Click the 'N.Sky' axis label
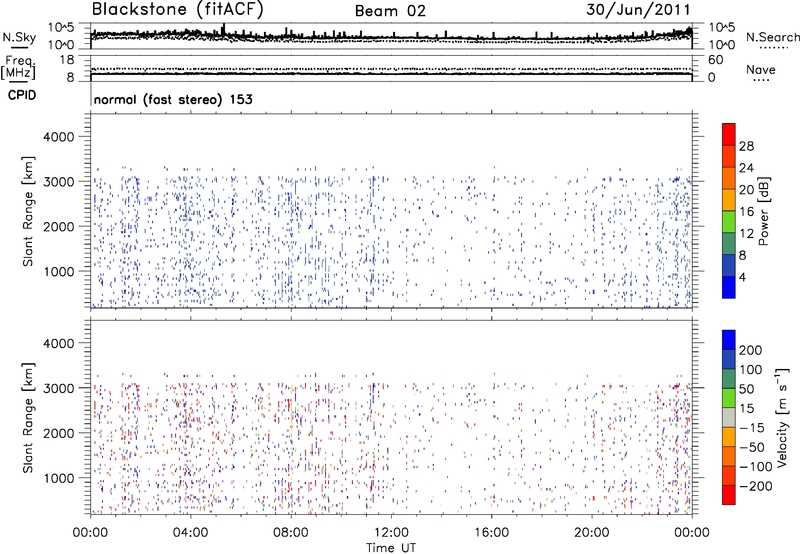Screen dimensions: 800x554 pyautogui.click(x=19, y=37)
